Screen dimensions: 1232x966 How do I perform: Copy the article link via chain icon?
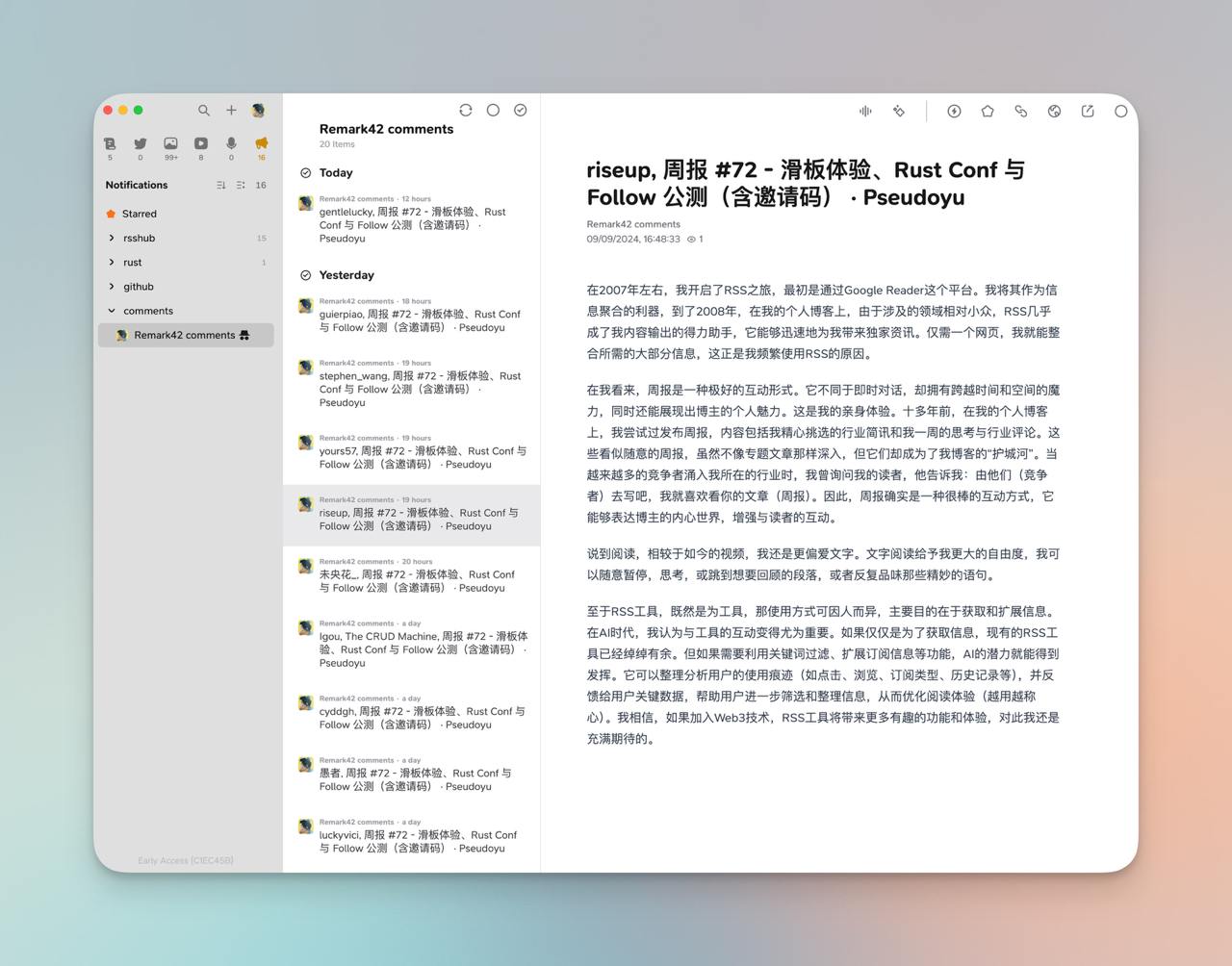(1021, 112)
